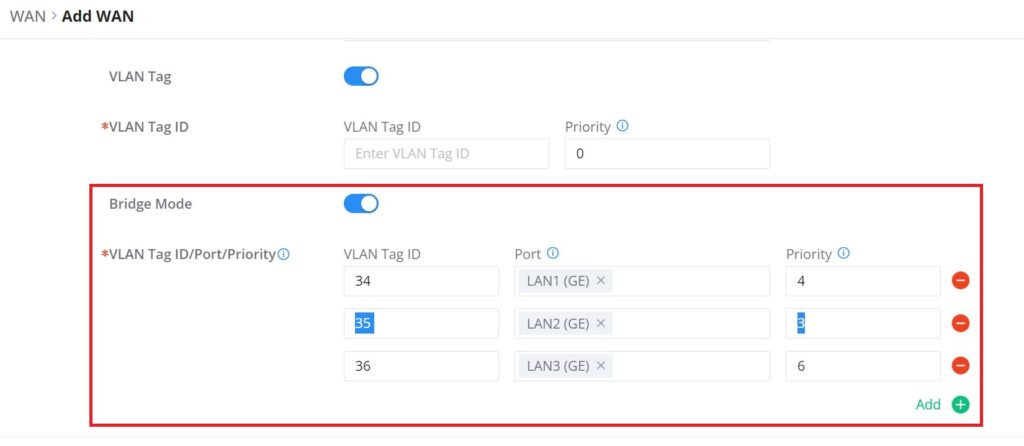The image size is (1024, 446).
Task: Click the green plus Add icon
Action: coord(960,405)
